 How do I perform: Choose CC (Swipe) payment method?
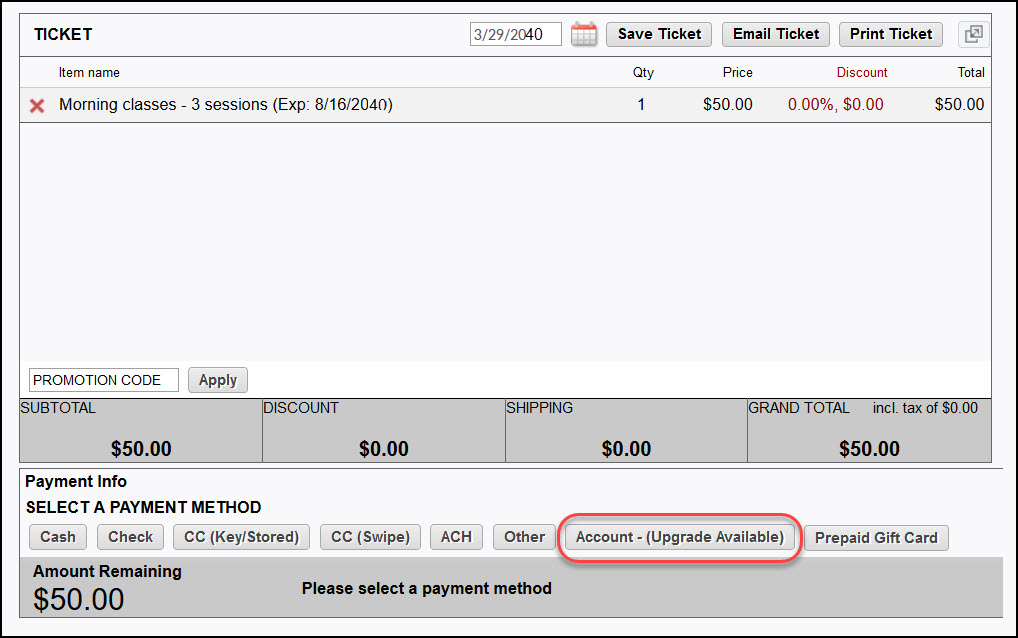(370, 537)
